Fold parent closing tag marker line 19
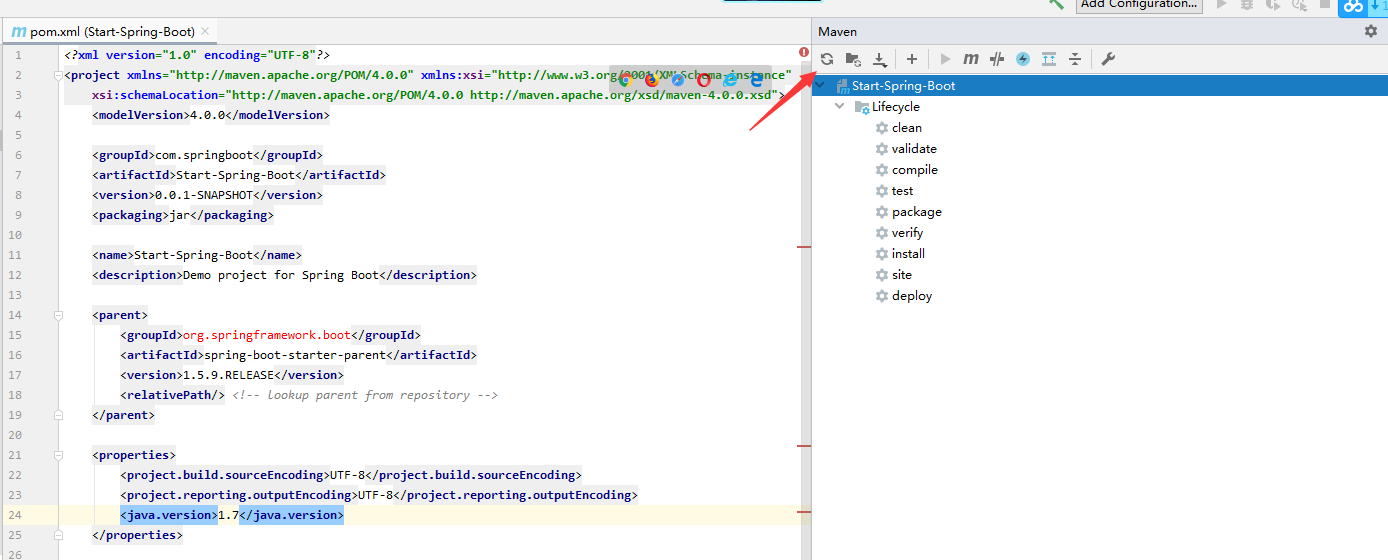1388x560 pixels. [59, 415]
